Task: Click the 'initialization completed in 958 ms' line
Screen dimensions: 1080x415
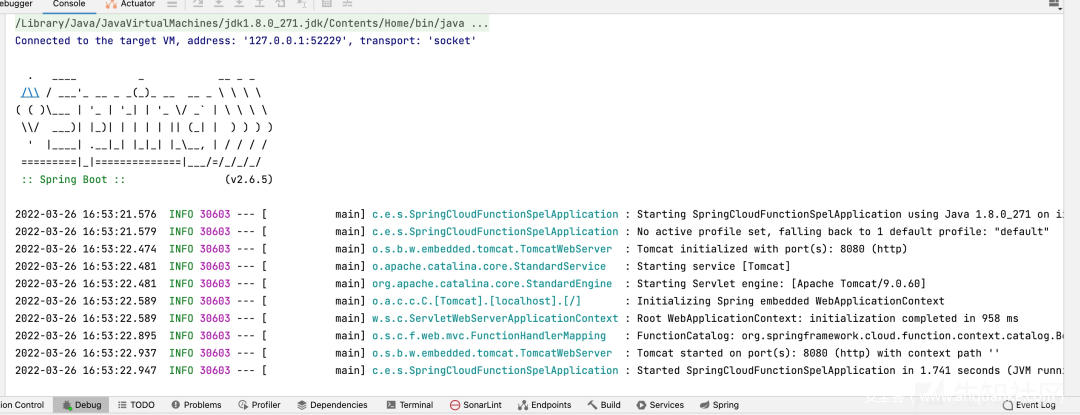Action: click(x=827, y=318)
